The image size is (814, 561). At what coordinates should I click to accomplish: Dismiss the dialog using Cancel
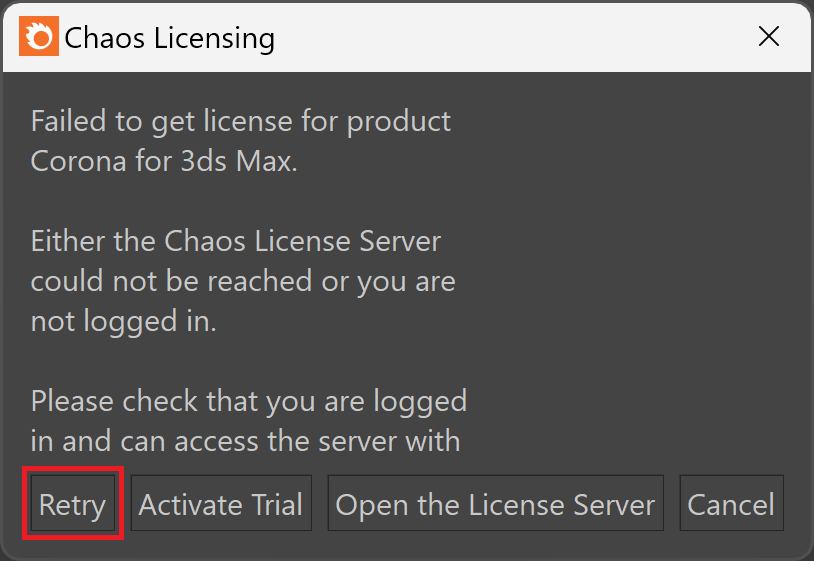(731, 503)
